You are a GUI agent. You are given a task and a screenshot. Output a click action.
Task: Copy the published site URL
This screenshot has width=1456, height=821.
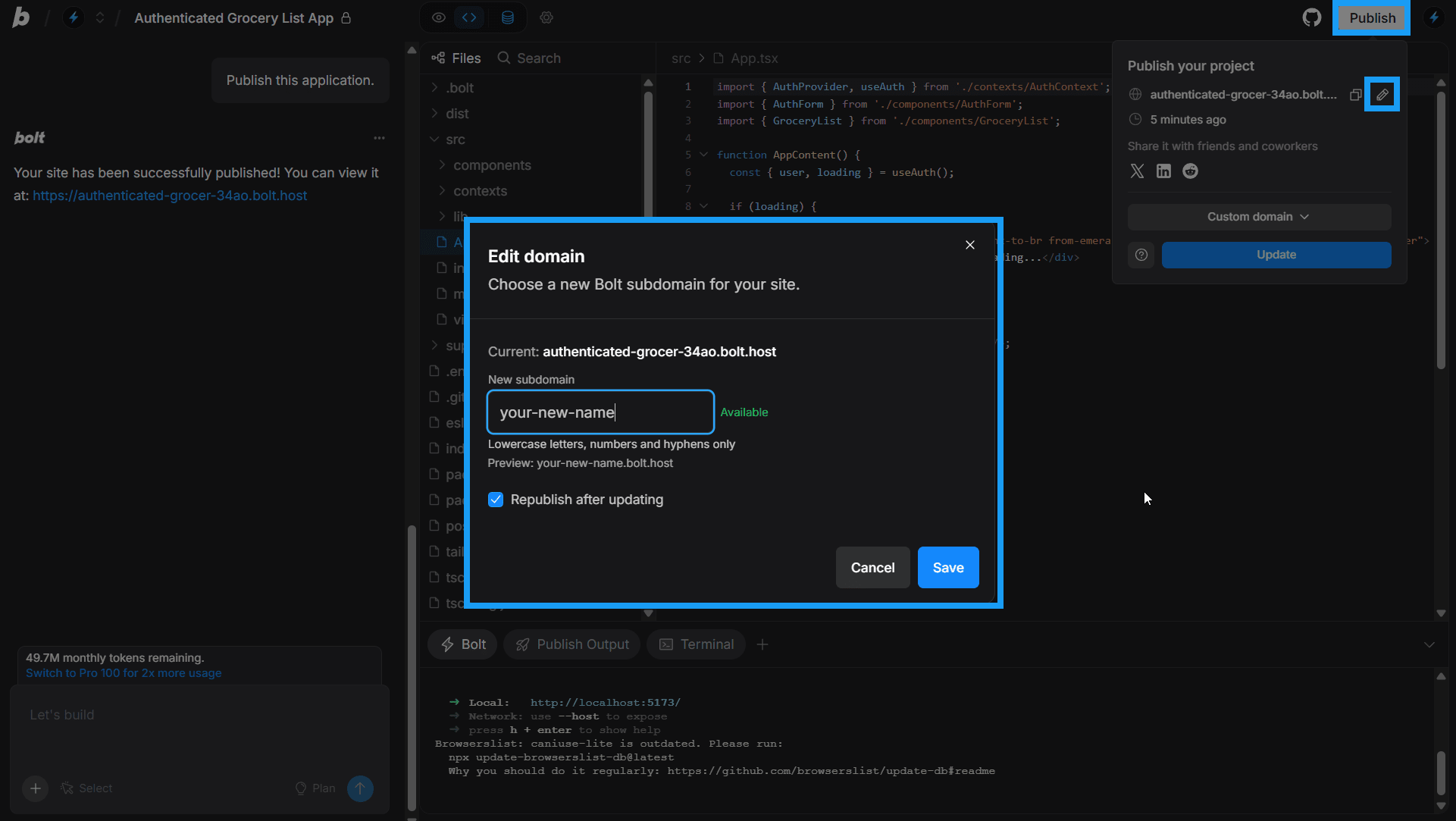point(1356,94)
